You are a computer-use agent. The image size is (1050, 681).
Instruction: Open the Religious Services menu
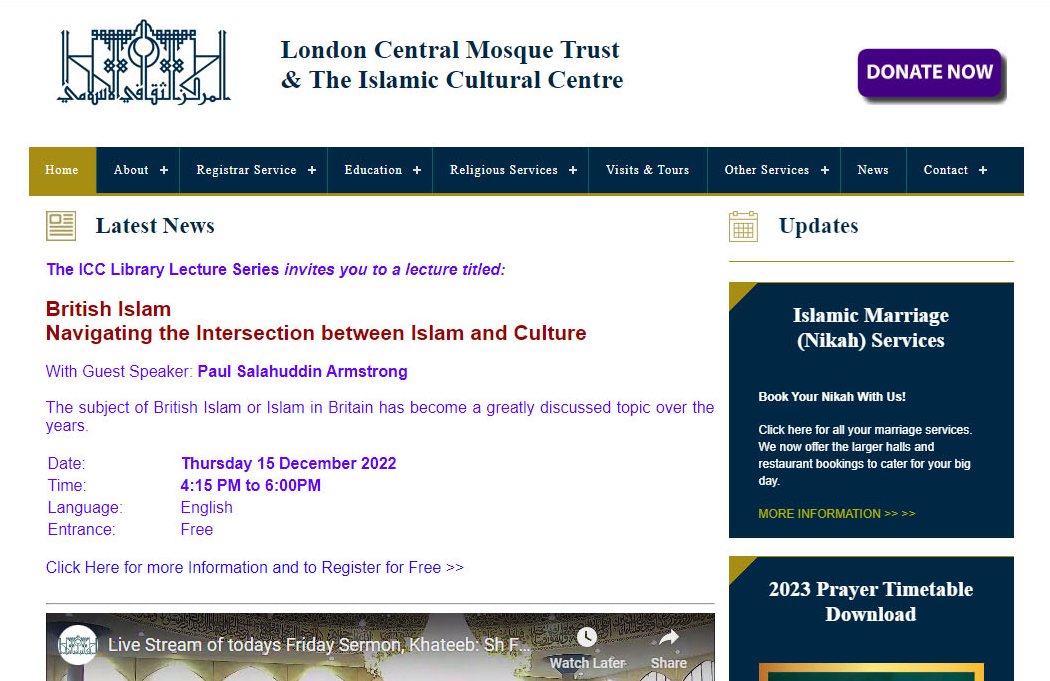504,170
